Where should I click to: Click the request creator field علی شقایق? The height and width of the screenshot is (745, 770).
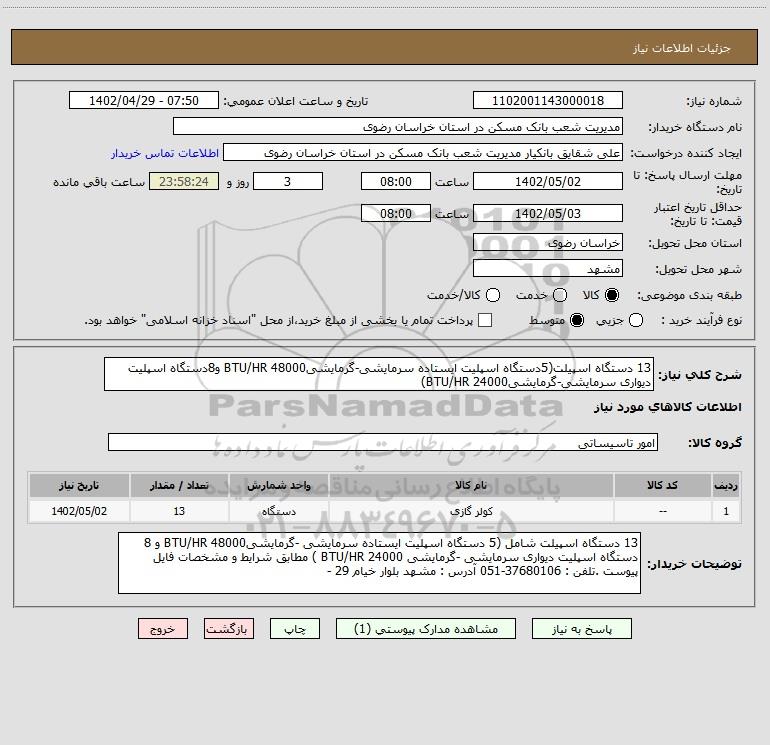pyautogui.click(x=423, y=153)
